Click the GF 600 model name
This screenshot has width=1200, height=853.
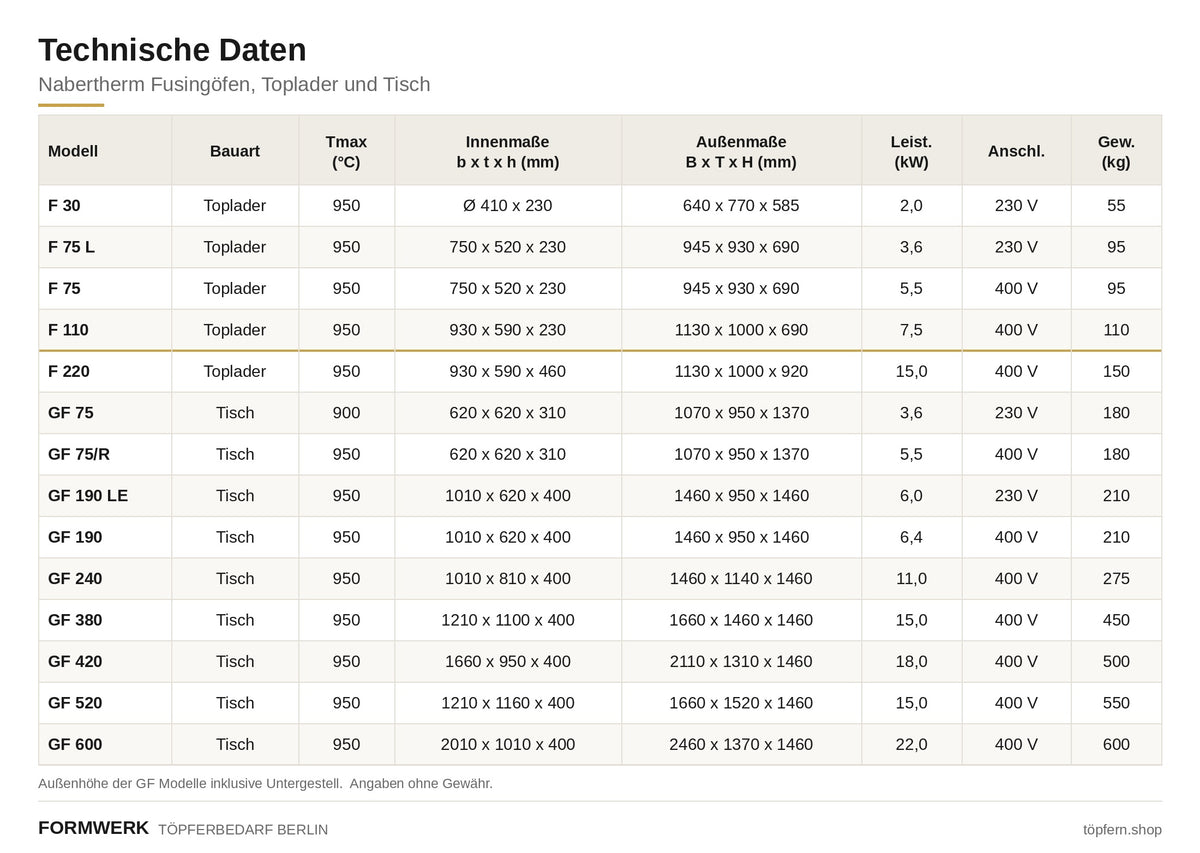(x=75, y=745)
